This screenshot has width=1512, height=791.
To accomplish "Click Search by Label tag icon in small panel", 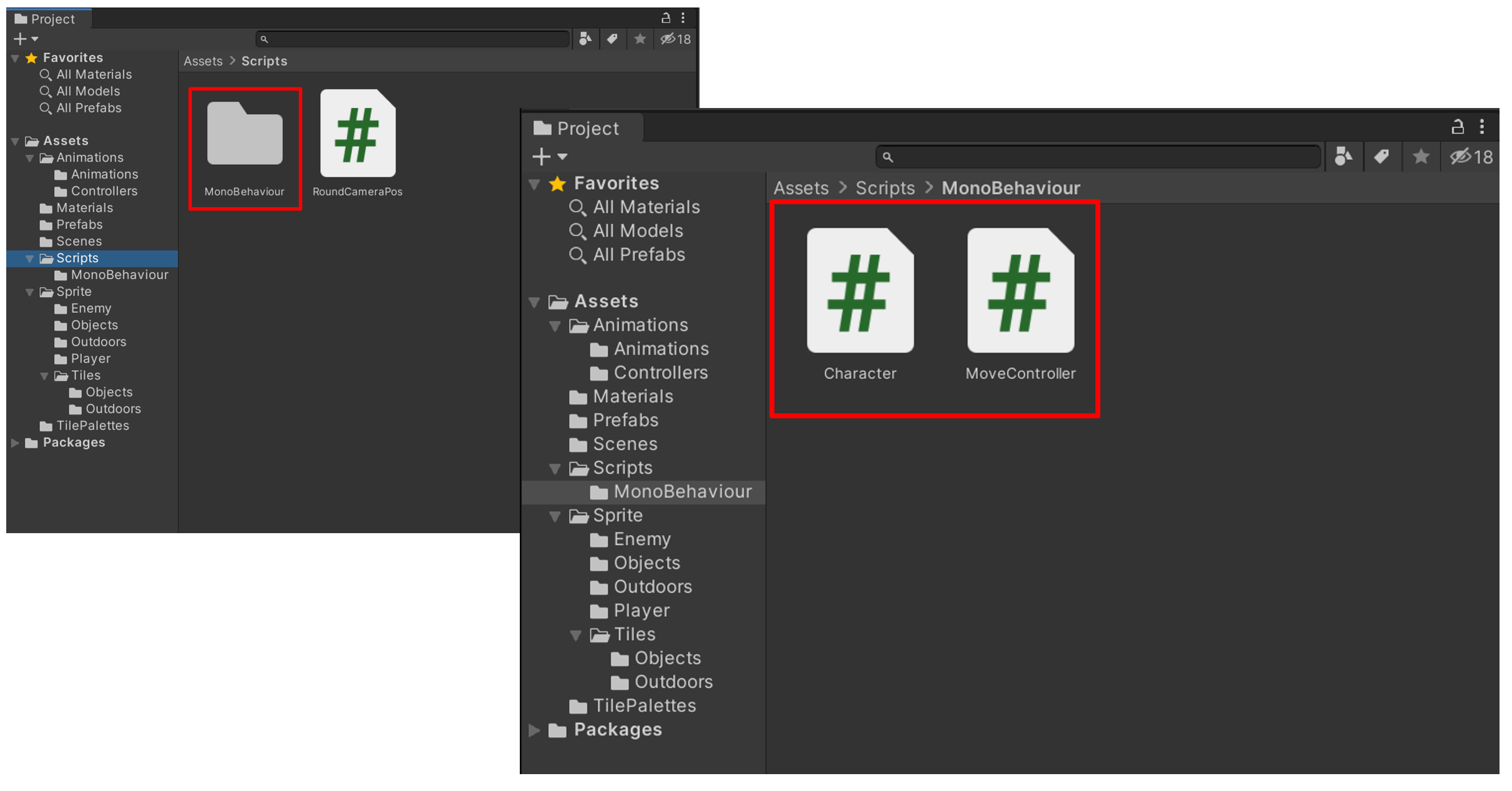I will [x=612, y=39].
